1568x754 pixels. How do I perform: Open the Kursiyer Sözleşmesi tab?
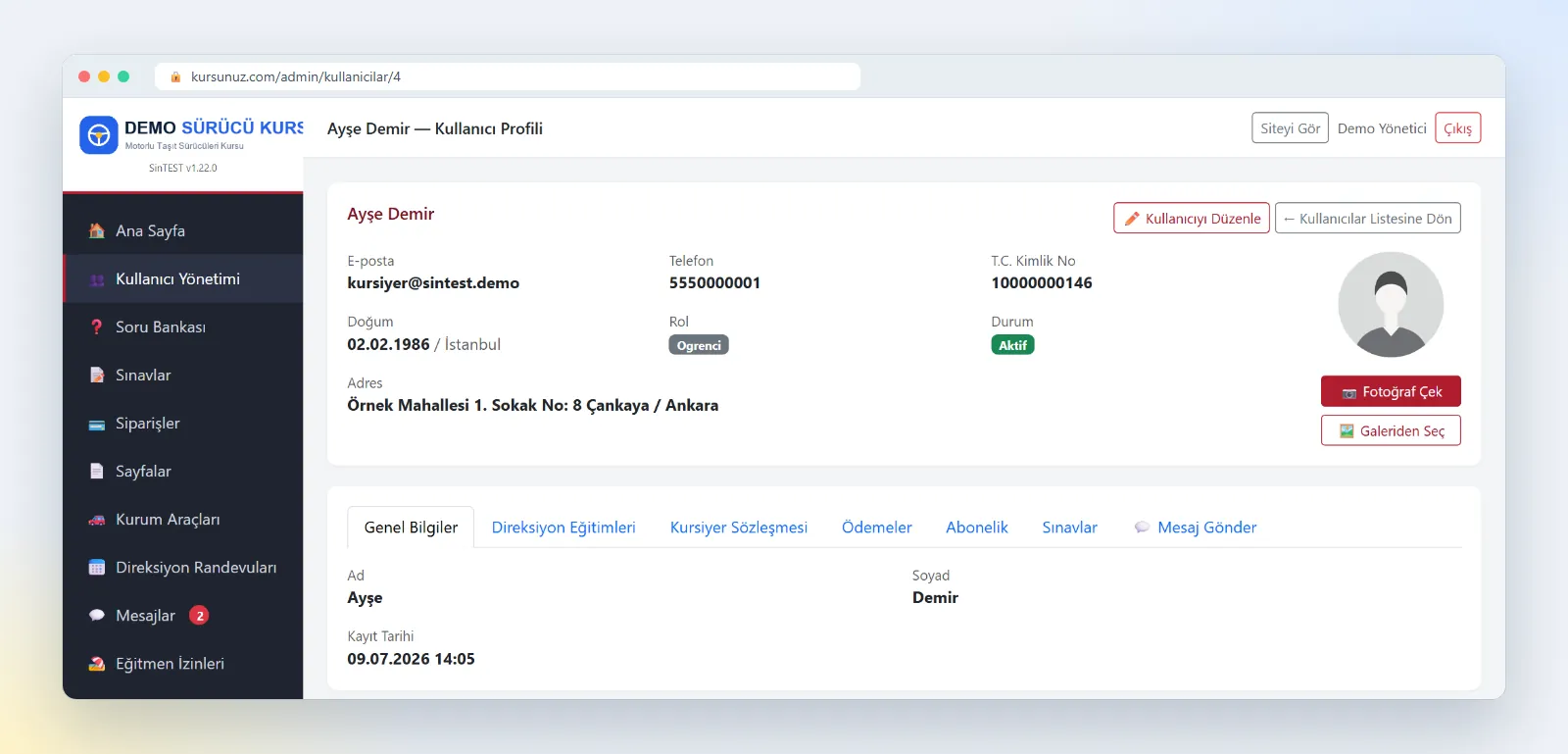click(739, 528)
